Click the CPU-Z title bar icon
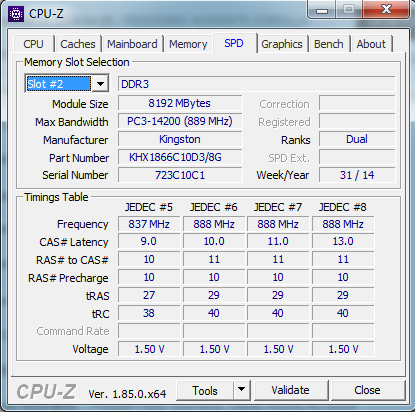This screenshot has width=415, height=412. pos(16,14)
